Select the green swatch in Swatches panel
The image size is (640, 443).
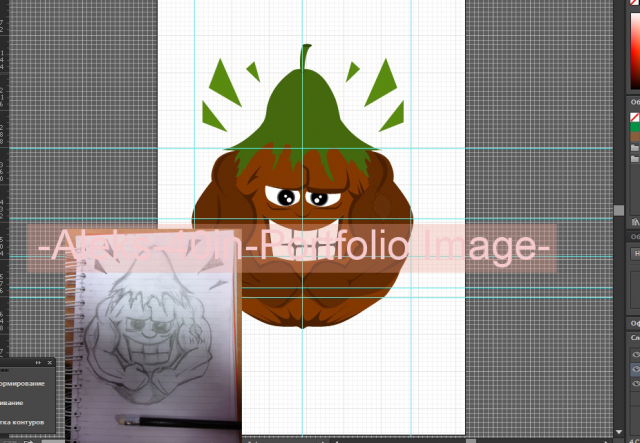coord(635,127)
